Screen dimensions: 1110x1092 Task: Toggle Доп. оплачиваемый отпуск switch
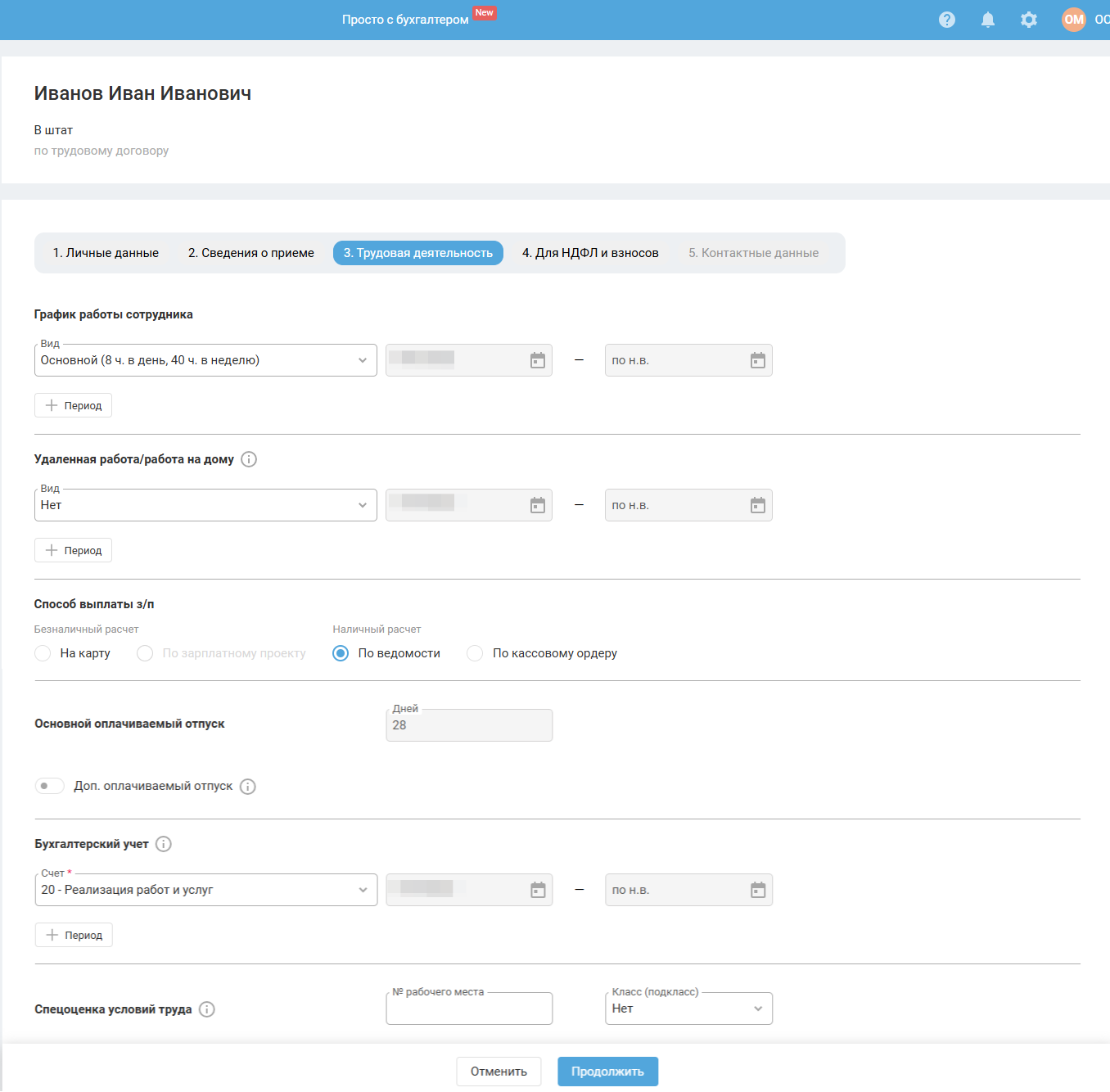pos(49,786)
